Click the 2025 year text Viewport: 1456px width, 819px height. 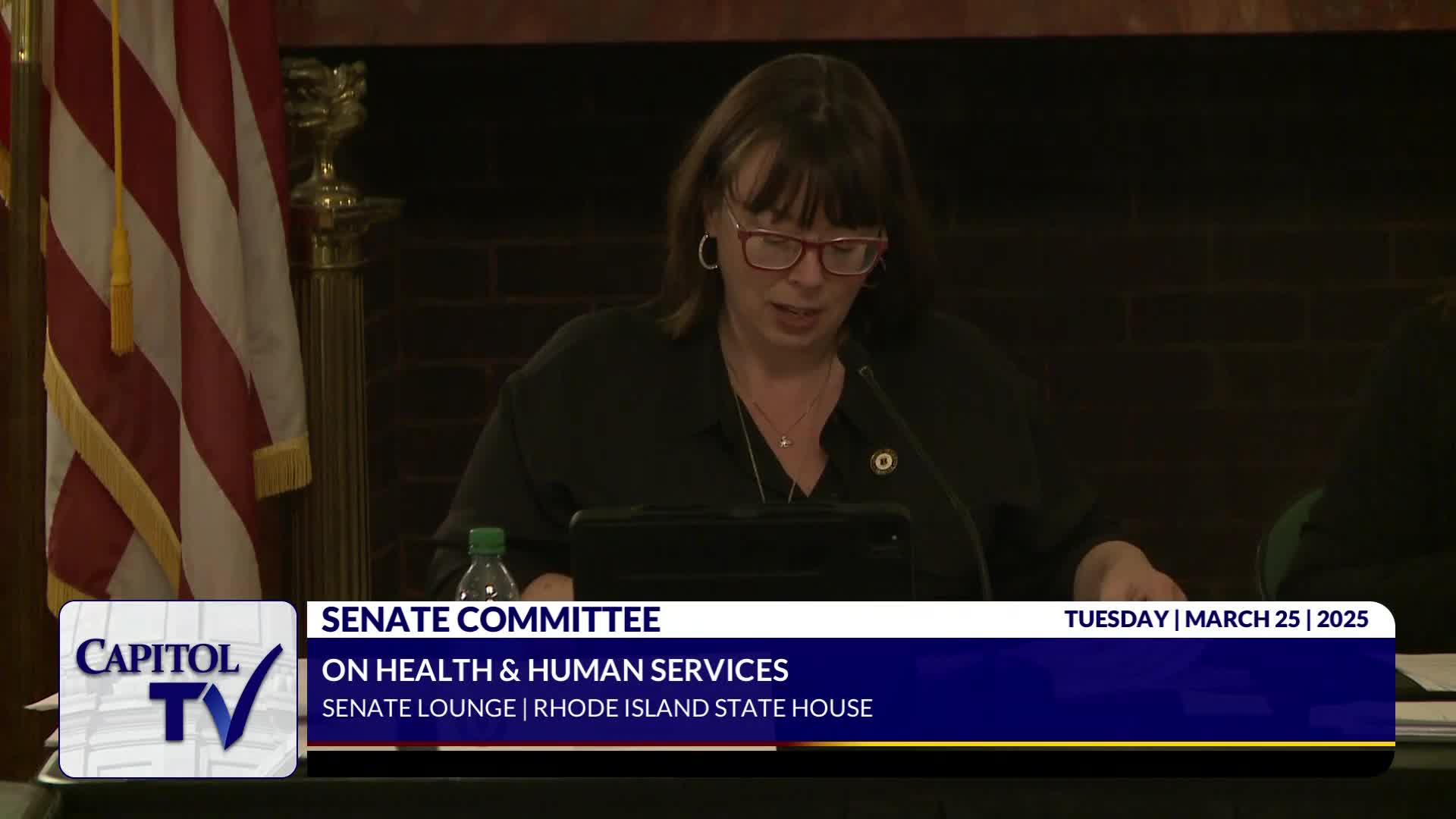[x=1342, y=619]
